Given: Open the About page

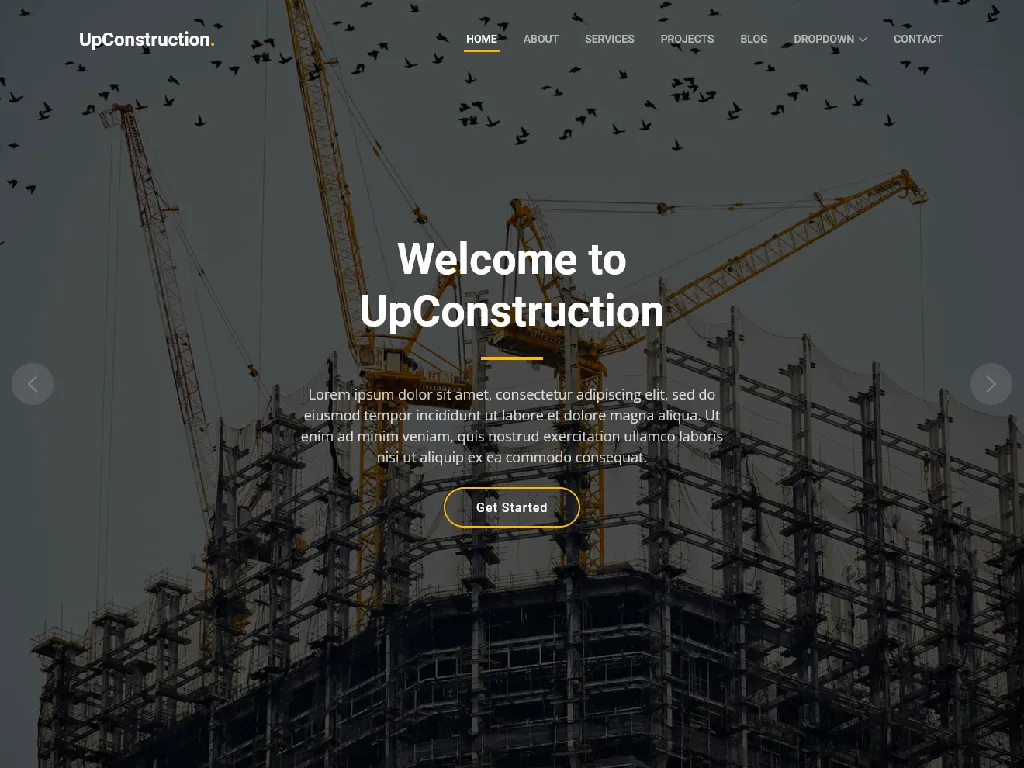Looking at the screenshot, I should click(x=541, y=39).
